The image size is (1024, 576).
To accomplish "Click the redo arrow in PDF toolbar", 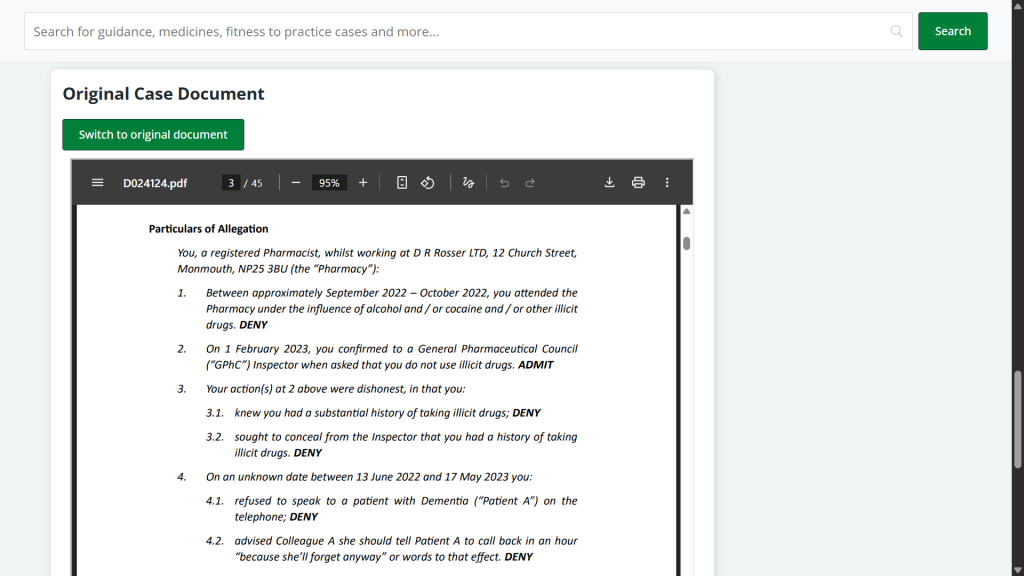I will coord(530,183).
